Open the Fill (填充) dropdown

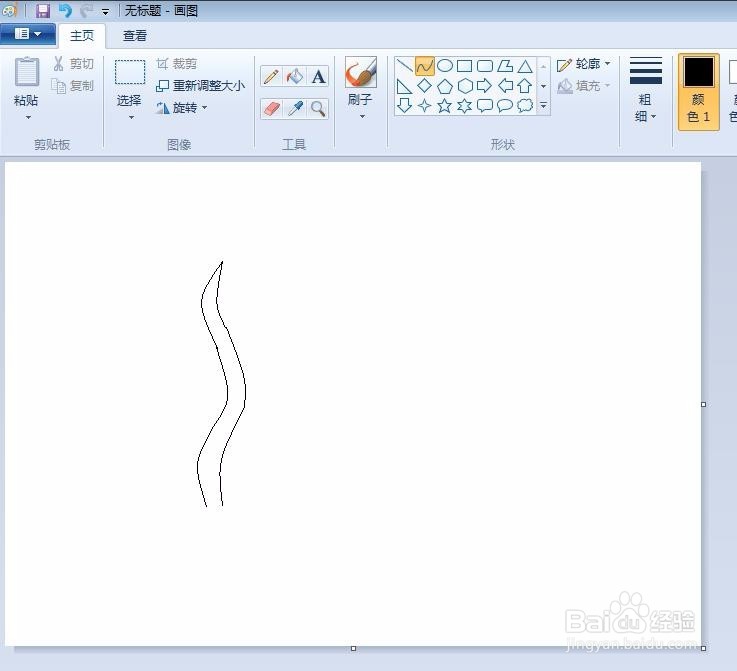click(584, 86)
